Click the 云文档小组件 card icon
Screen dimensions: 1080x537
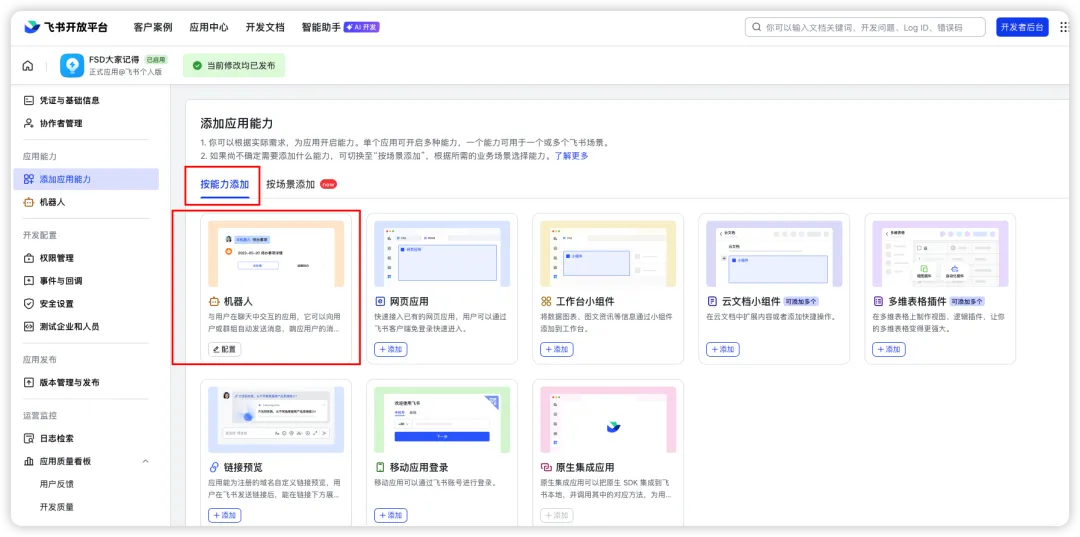coord(712,302)
